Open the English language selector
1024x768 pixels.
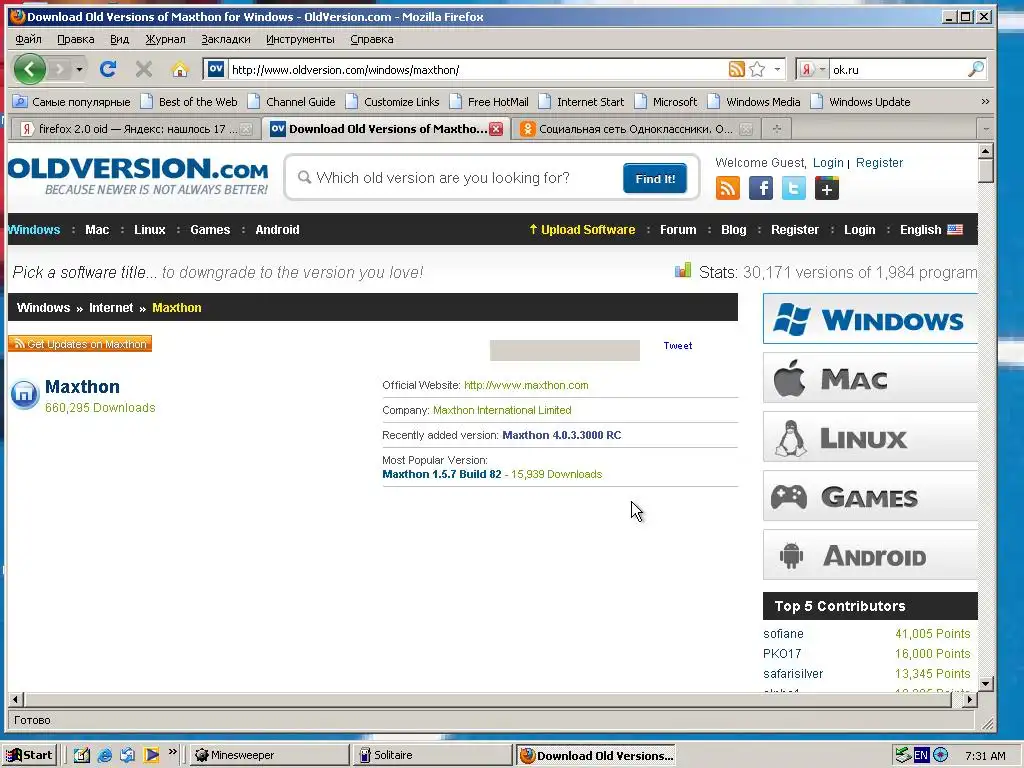[931, 230]
